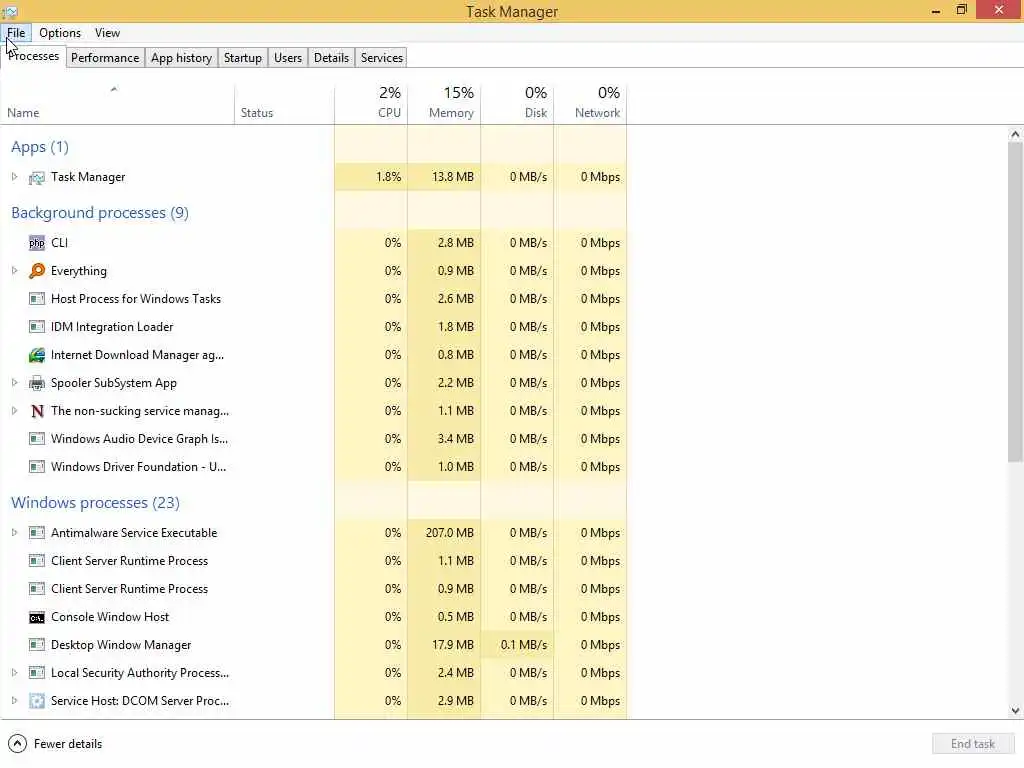Sort by the Disk column header
1024x768 pixels.
pos(517,103)
